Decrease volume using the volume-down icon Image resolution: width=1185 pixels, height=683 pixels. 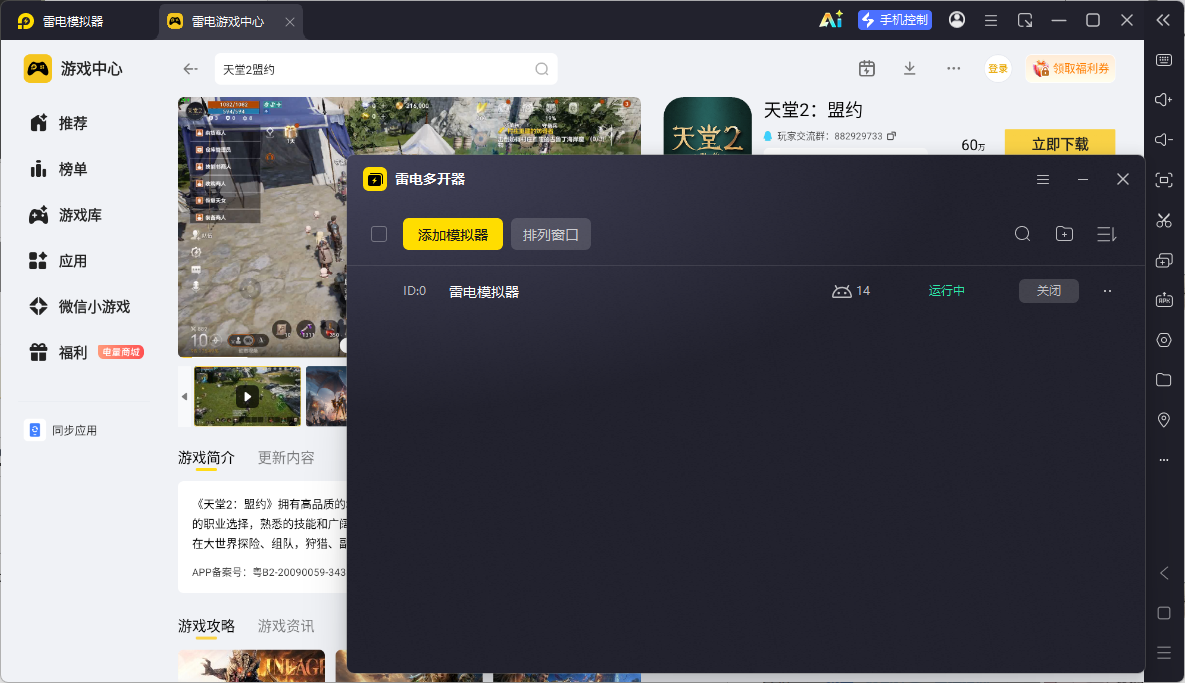click(x=1164, y=140)
